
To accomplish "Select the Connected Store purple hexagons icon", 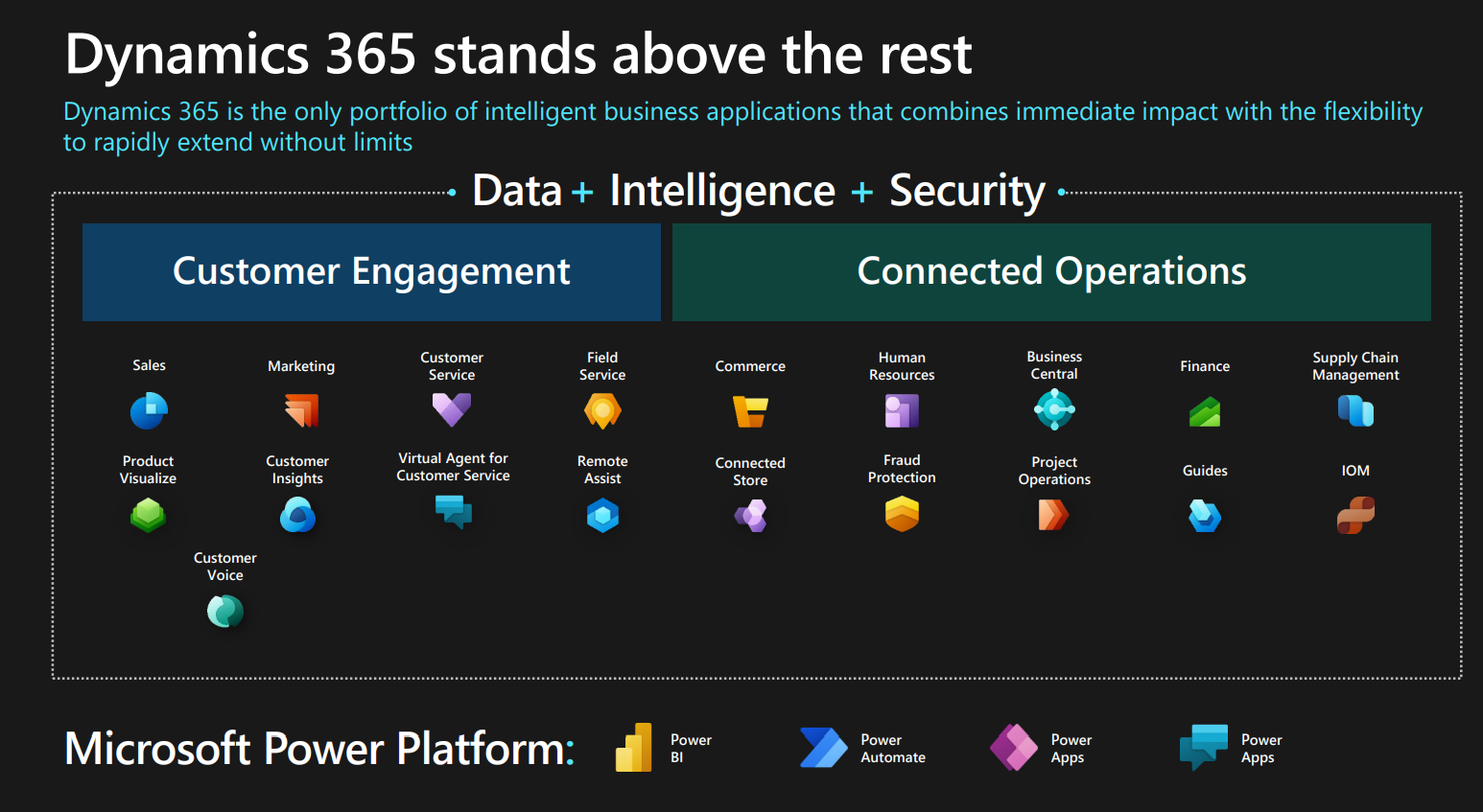I will pos(750,516).
